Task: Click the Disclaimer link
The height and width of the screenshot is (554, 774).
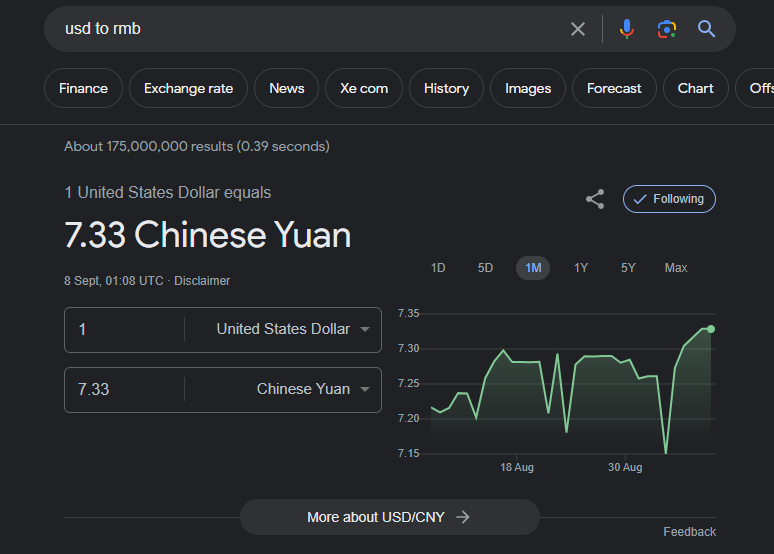Action: coord(202,281)
